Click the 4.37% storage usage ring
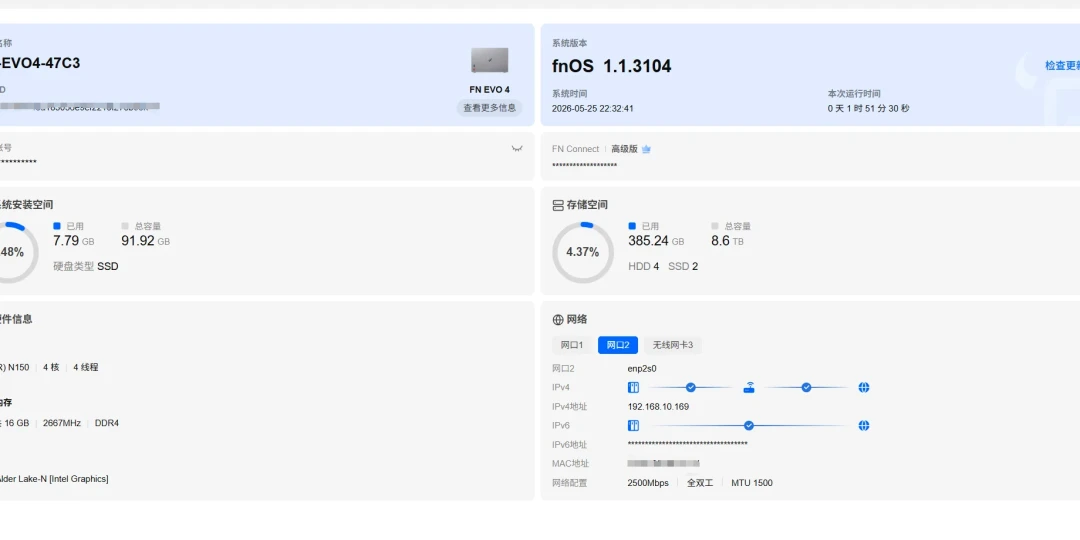Viewport: 1080px width, 540px height. coord(583,252)
